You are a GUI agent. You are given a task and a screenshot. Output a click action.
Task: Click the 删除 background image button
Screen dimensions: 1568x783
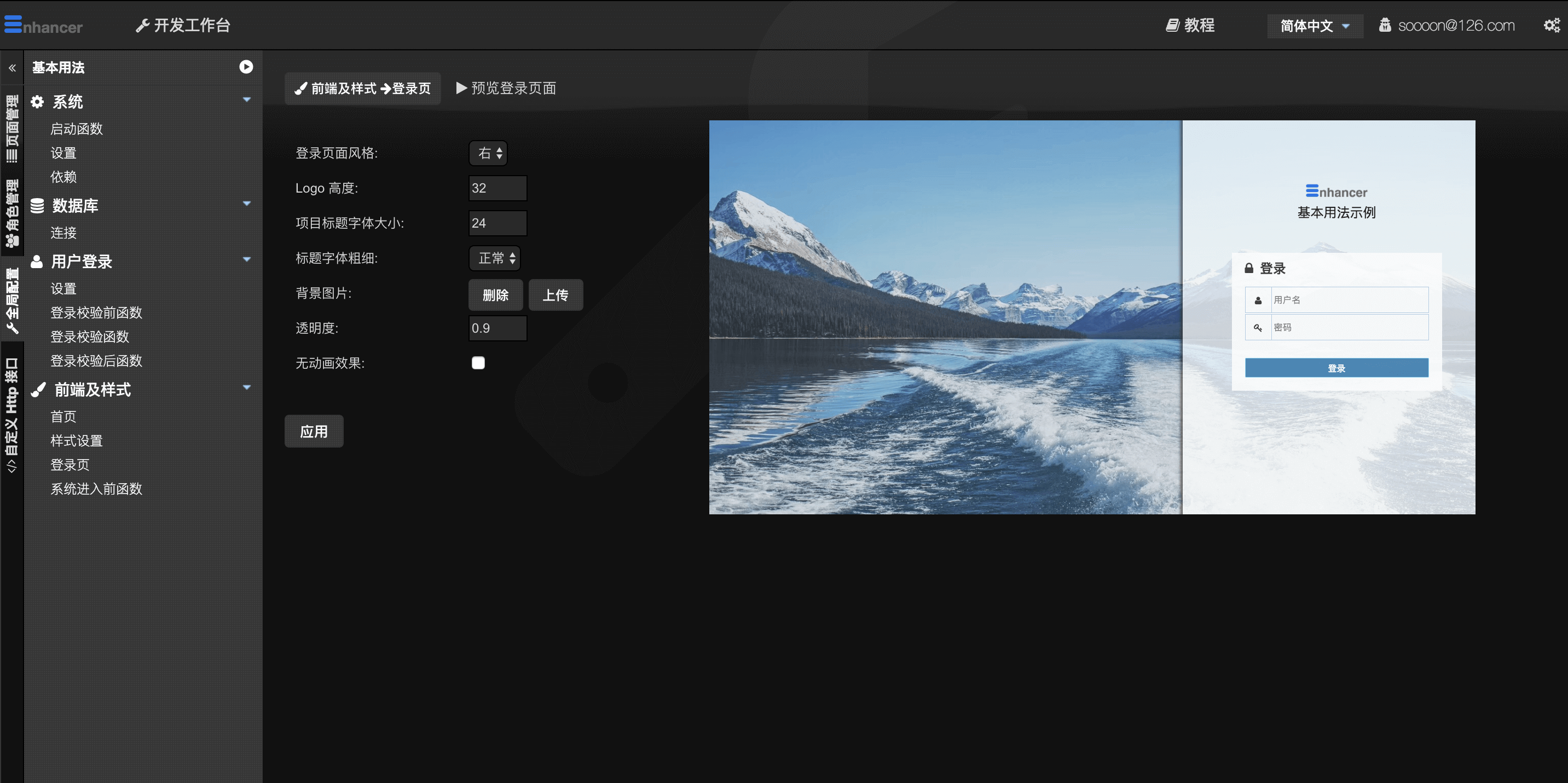point(495,295)
